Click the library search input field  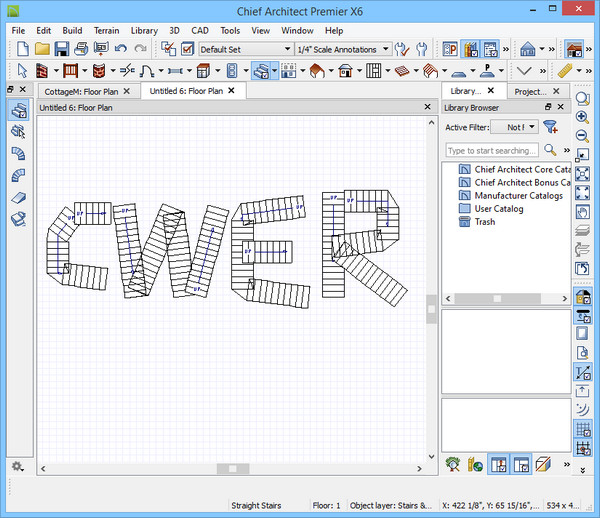(492, 150)
